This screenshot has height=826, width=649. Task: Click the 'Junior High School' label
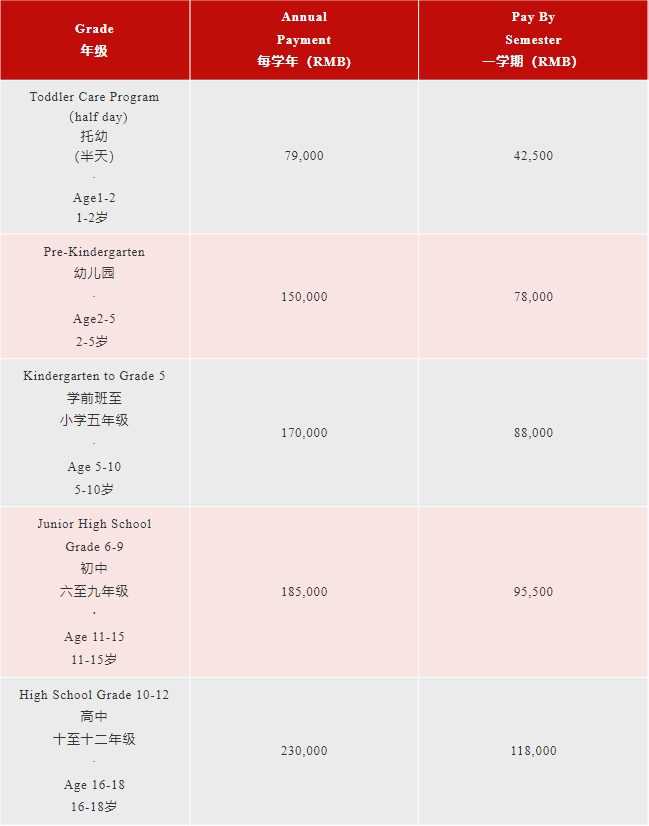click(94, 524)
